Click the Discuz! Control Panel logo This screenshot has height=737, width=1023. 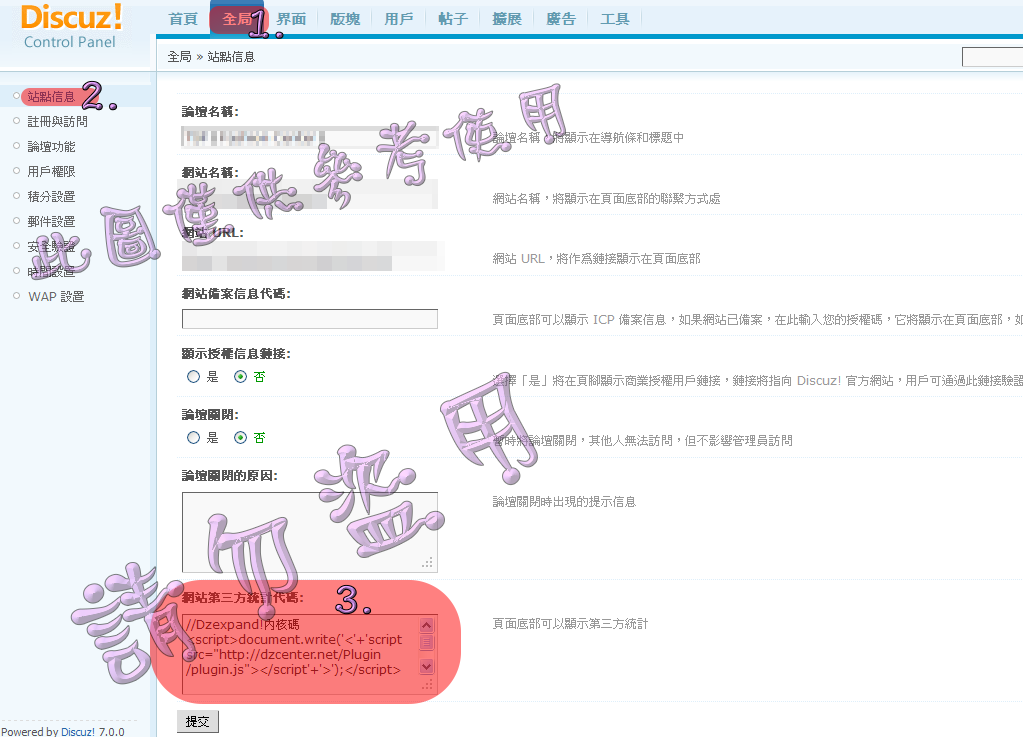click(70, 27)
